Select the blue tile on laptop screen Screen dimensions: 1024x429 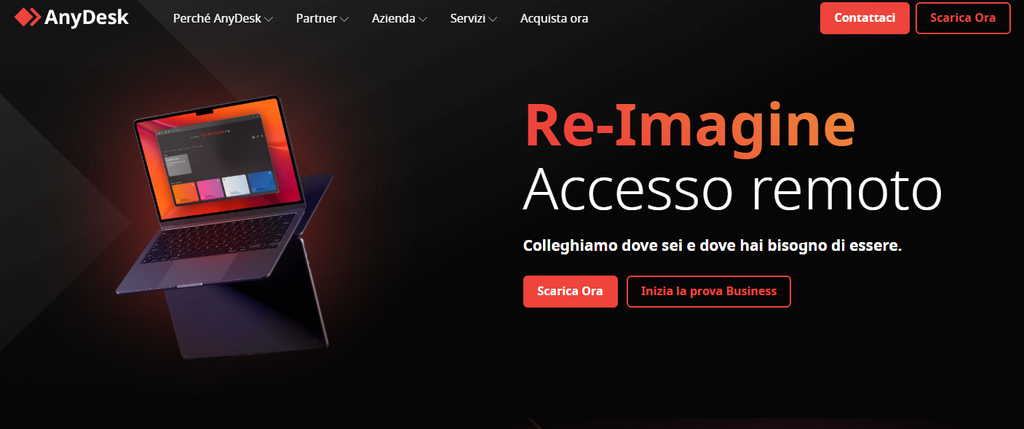(x=262, y=182)
